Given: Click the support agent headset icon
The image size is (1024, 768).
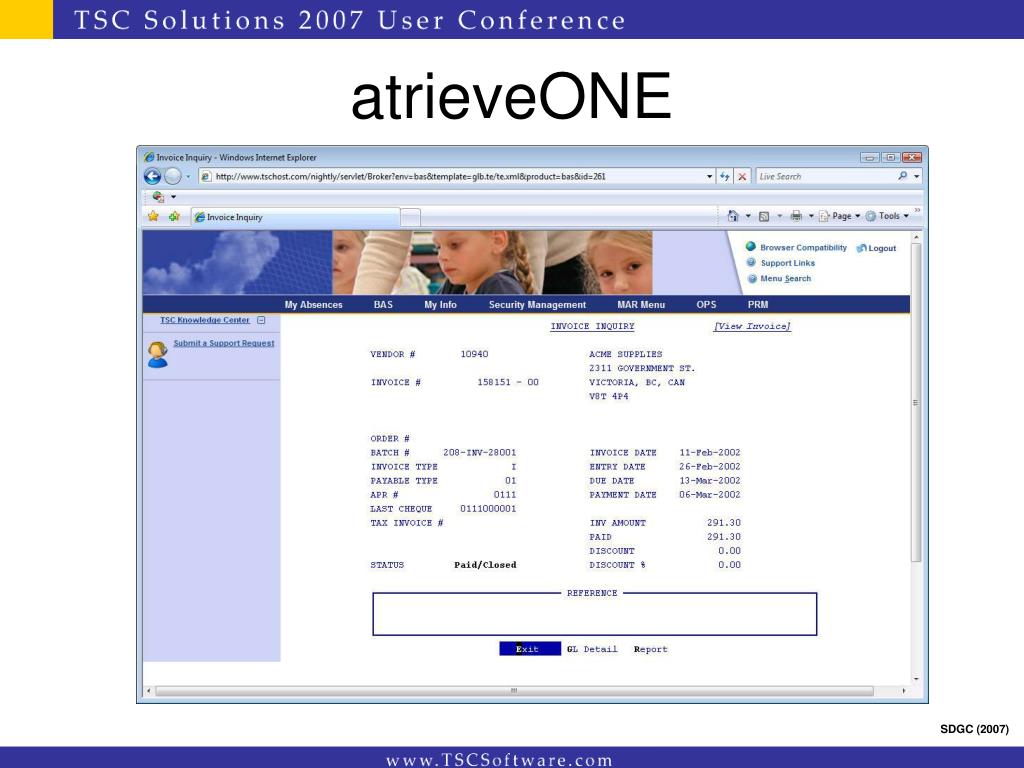Looking at the screenshot, I should 157,355.
